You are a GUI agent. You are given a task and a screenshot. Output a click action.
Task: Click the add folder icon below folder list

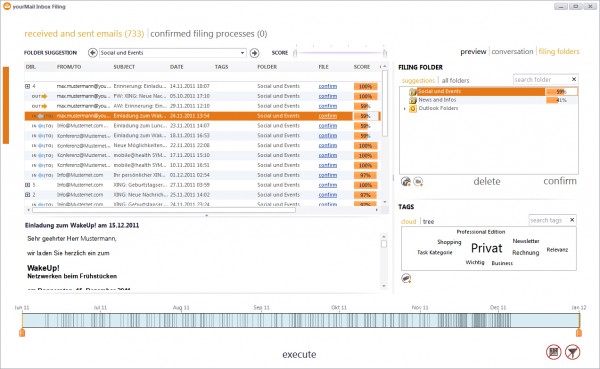coord(406,181)
